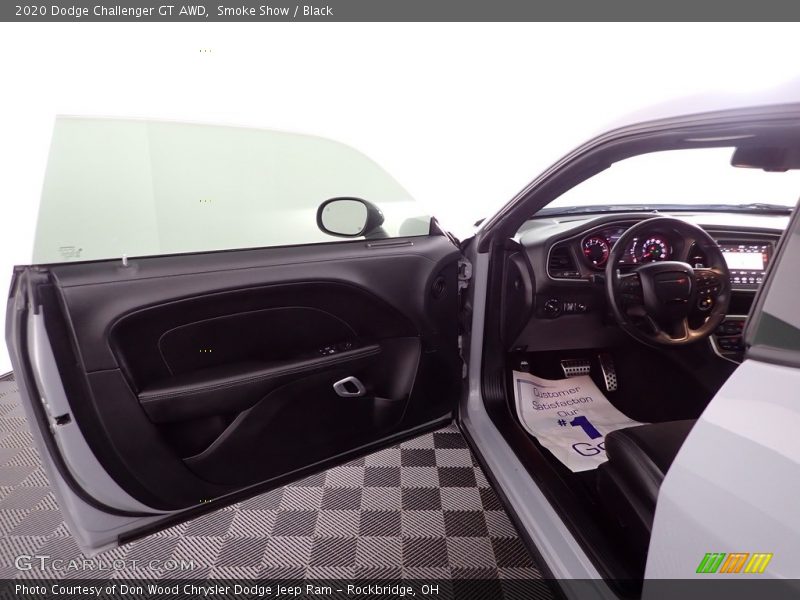This screenshot has width=800, height=600.
Task: Click the title text '2020 Dodge Challenger GT AWD'
Action: 111,11
